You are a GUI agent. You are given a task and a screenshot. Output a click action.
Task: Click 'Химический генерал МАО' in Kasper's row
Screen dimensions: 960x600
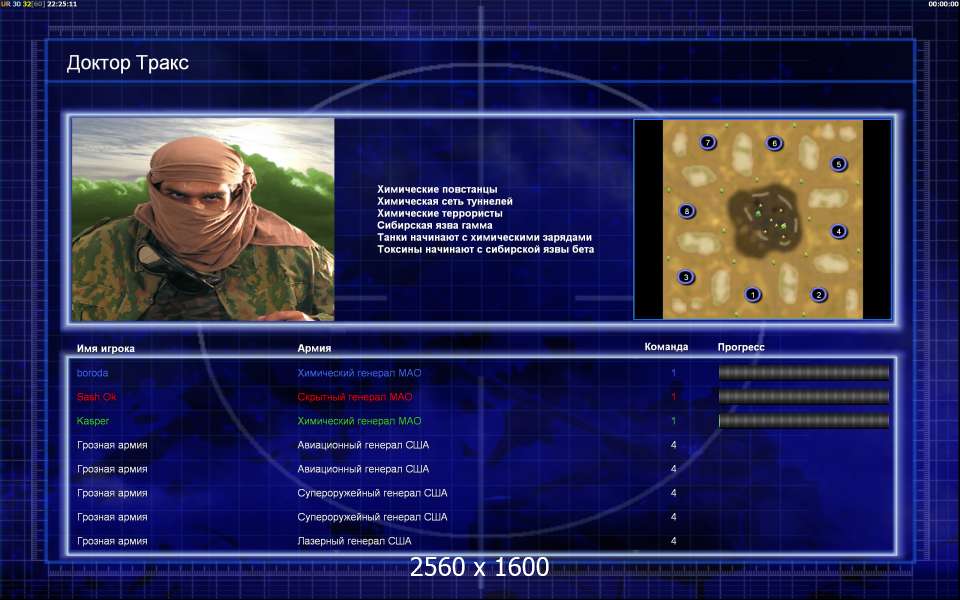(359, 421)
